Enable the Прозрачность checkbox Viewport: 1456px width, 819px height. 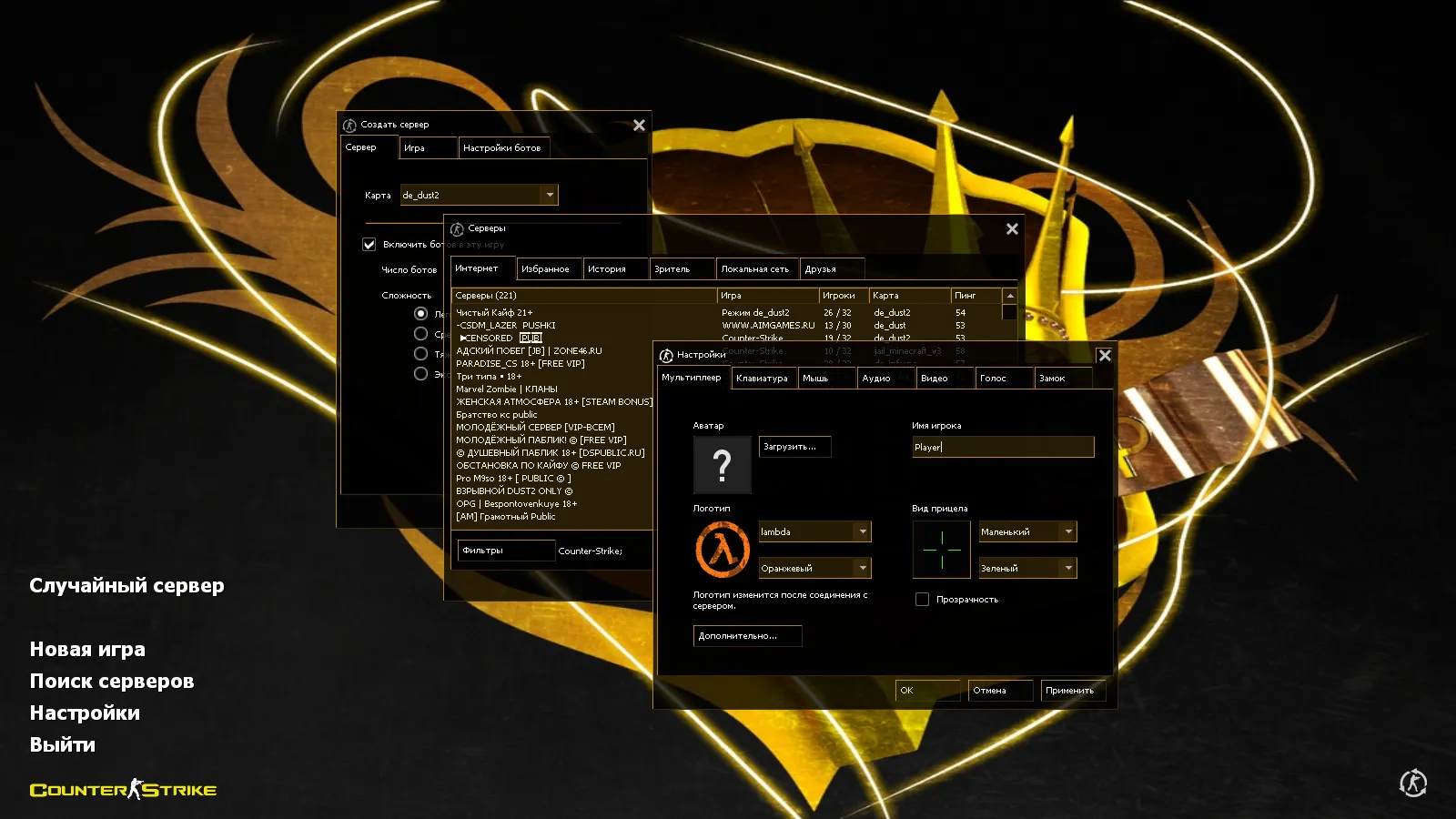tap(922, 599)
